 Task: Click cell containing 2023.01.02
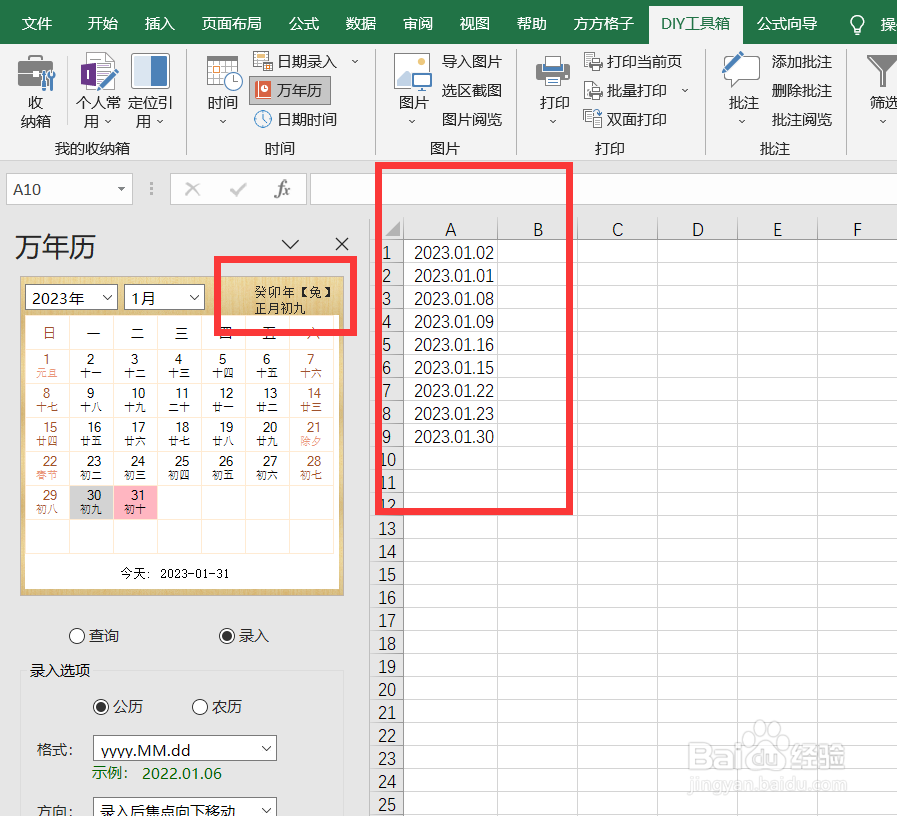(x=451, y=252)
